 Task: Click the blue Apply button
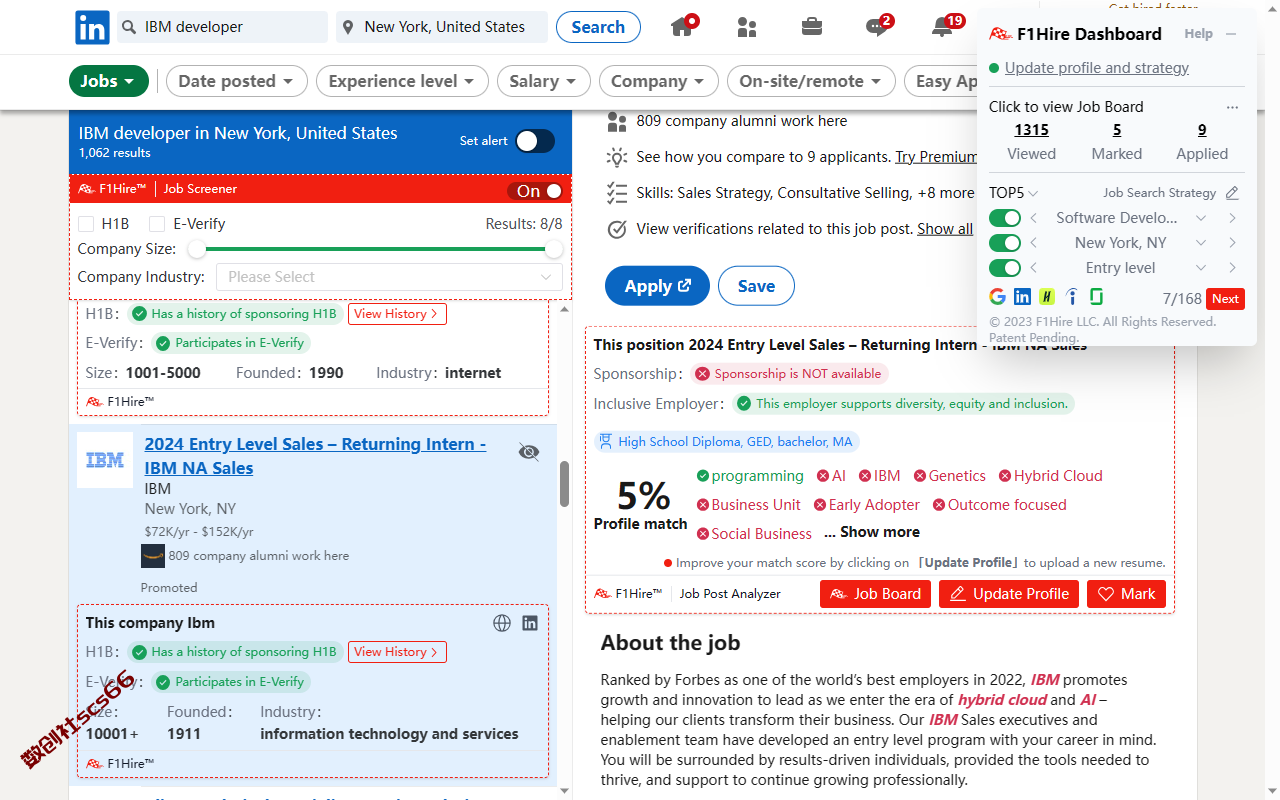click(657, 286)
